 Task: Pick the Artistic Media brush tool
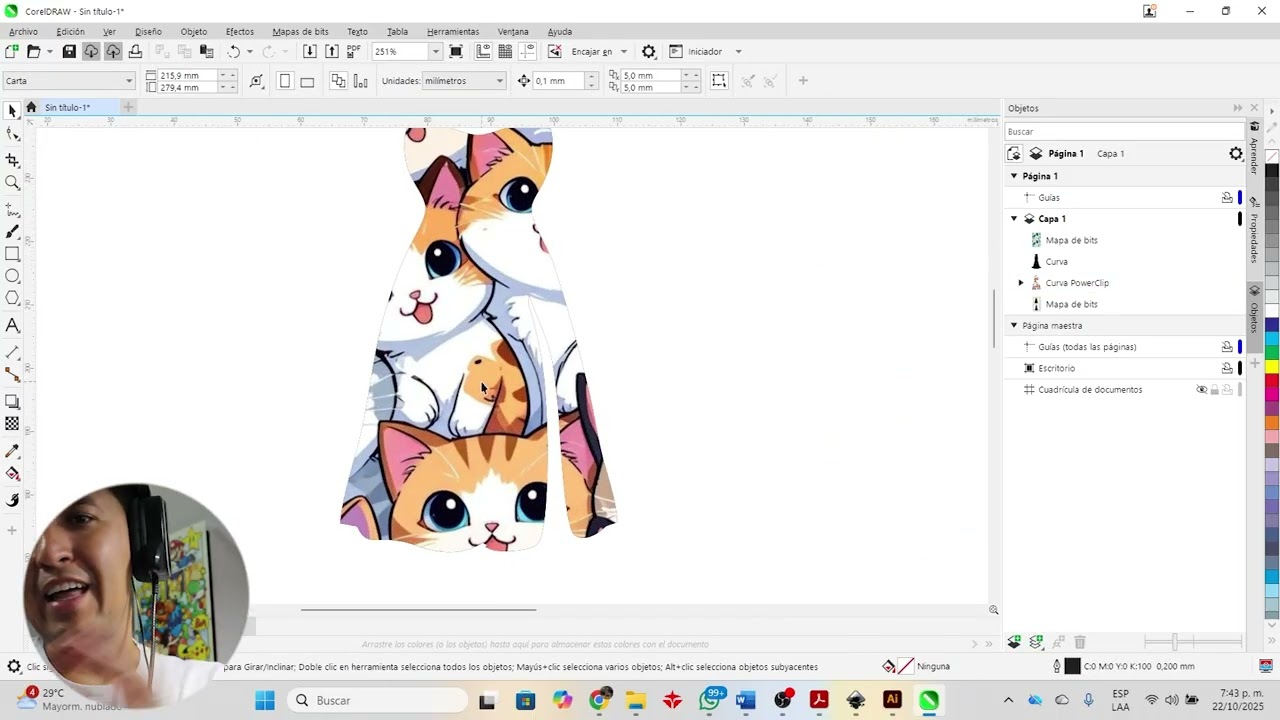point(12,232)
